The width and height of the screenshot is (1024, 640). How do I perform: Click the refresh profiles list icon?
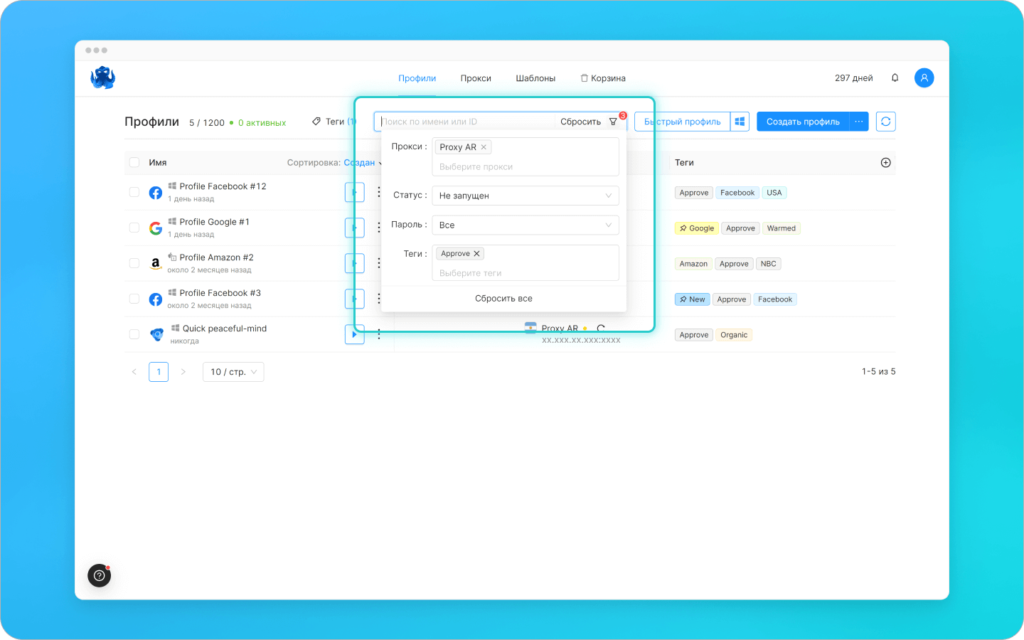tap(886, 121)
